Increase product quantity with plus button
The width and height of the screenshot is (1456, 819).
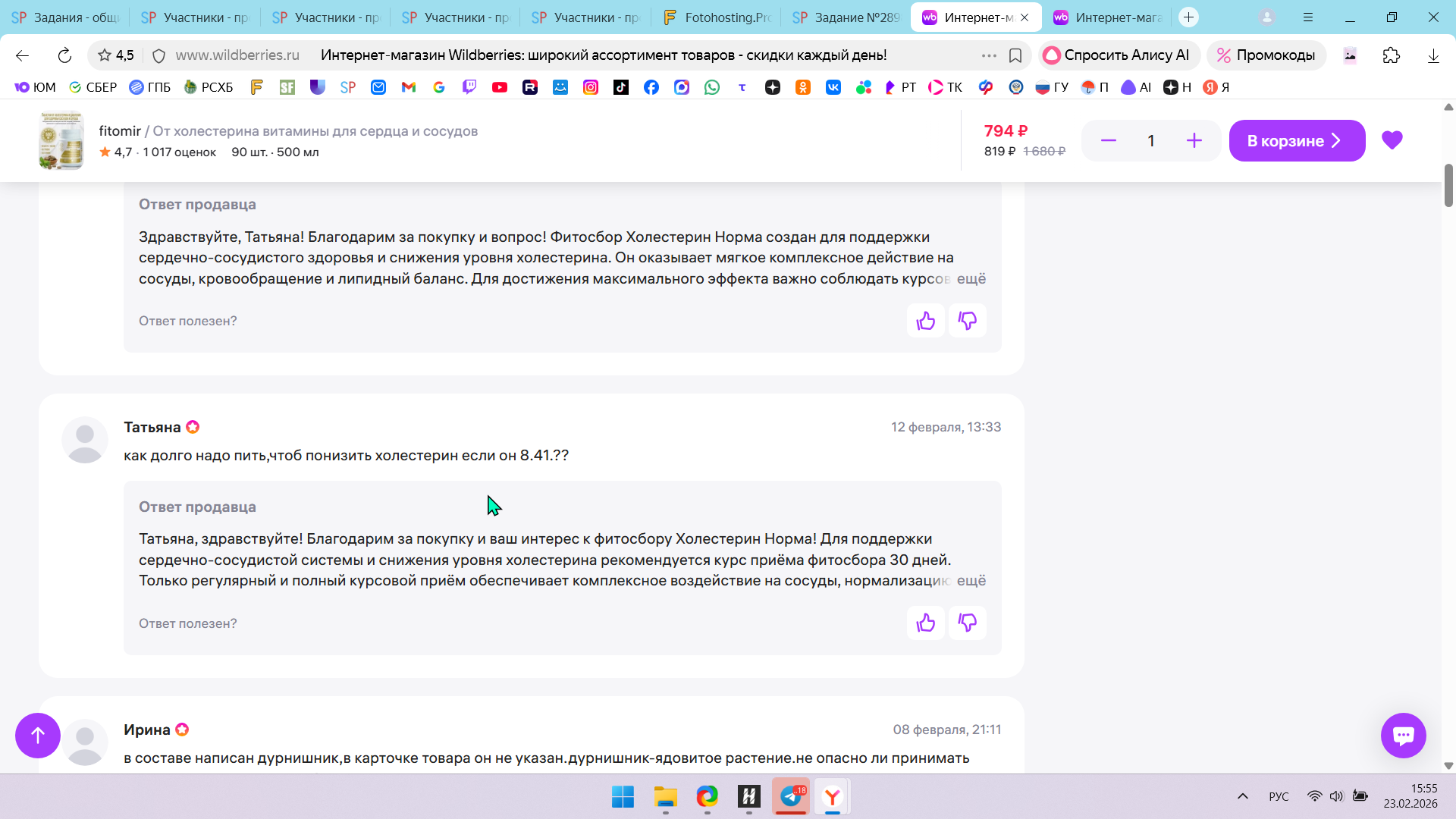pos(1194,141)
